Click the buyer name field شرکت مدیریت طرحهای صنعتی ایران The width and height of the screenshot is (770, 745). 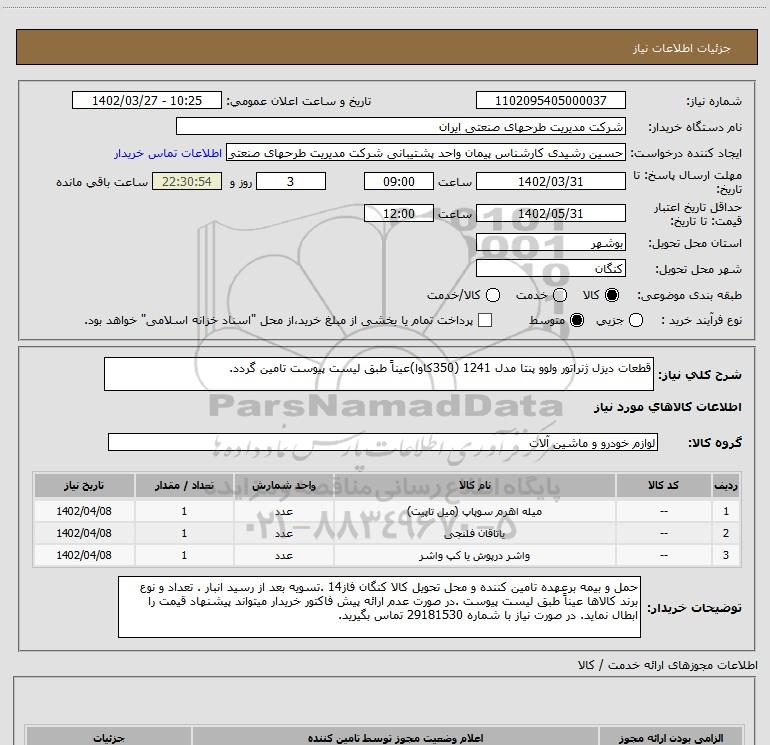(x=401, y=126)
